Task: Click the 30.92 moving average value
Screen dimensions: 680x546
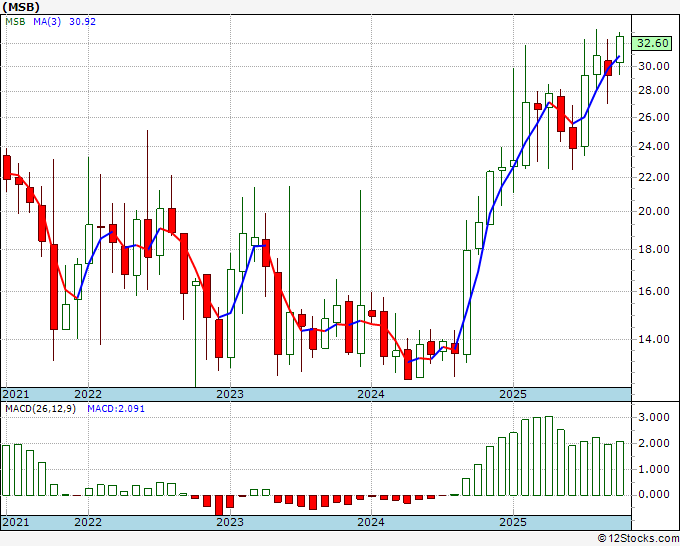Action: (x=82, y=22)
